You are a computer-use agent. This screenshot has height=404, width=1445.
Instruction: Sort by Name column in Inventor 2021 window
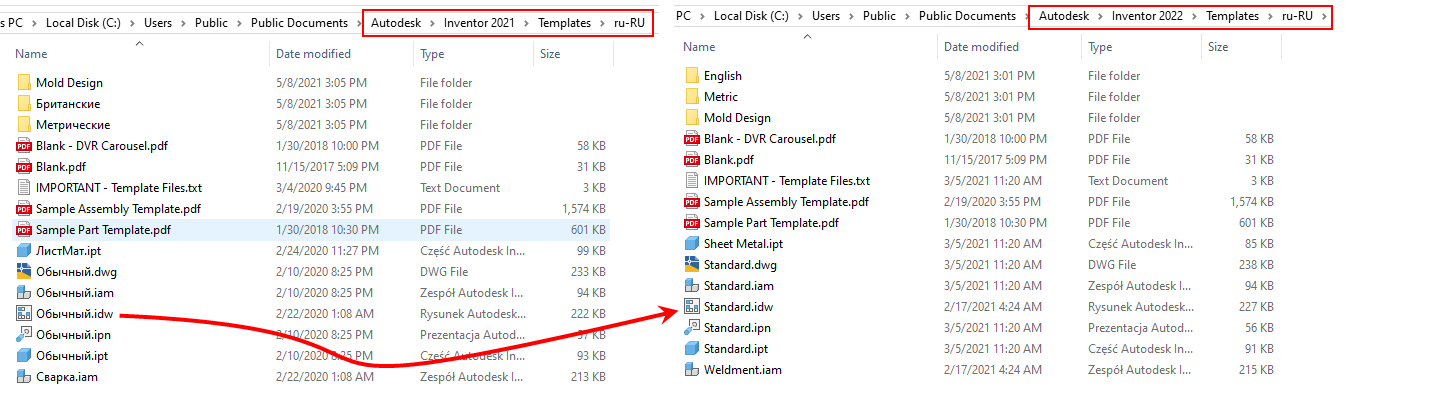[x=32, y=54]
